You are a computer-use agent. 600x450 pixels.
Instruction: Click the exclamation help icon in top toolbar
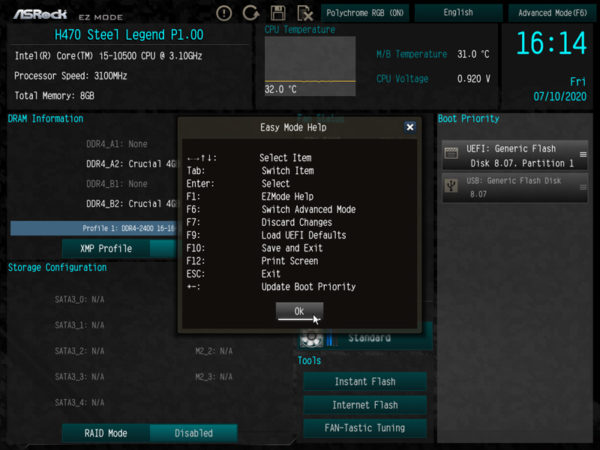(224, 13)
